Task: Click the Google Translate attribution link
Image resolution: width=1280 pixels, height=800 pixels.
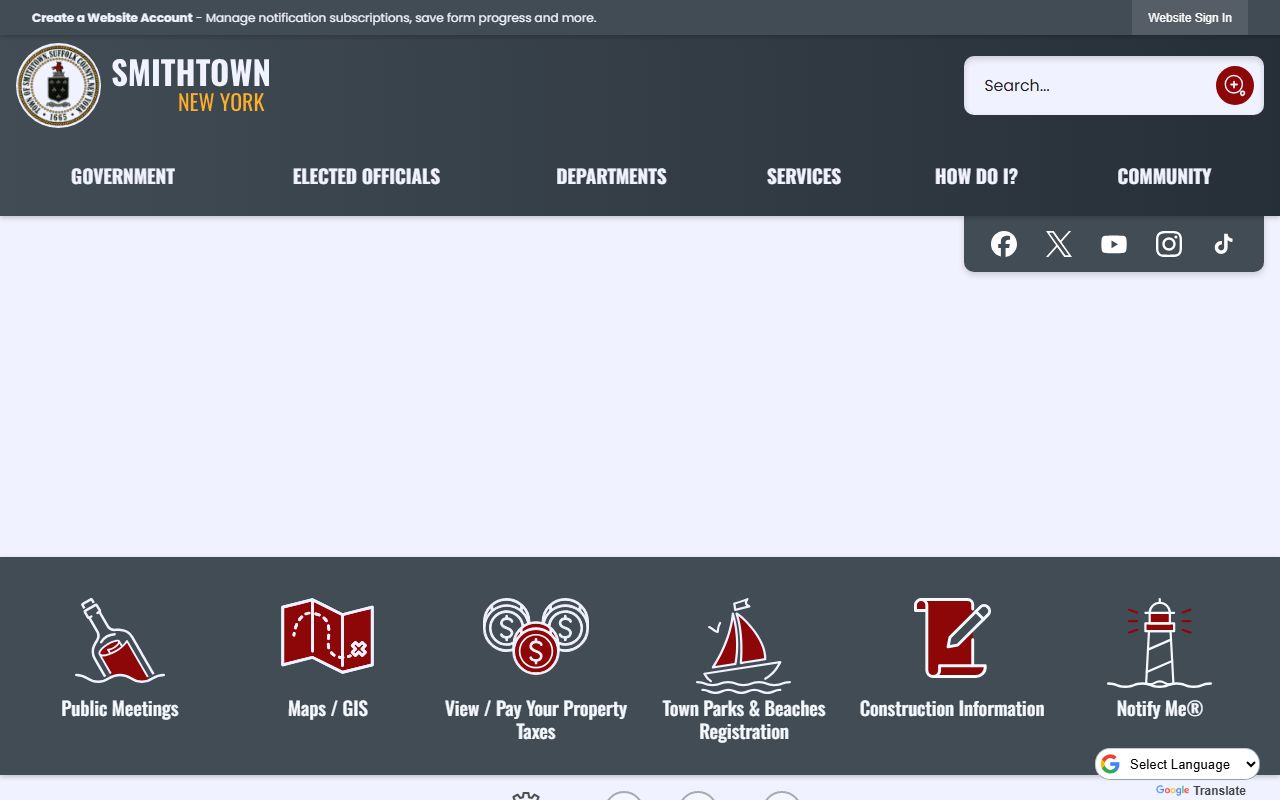Action: pos(1201,791)
